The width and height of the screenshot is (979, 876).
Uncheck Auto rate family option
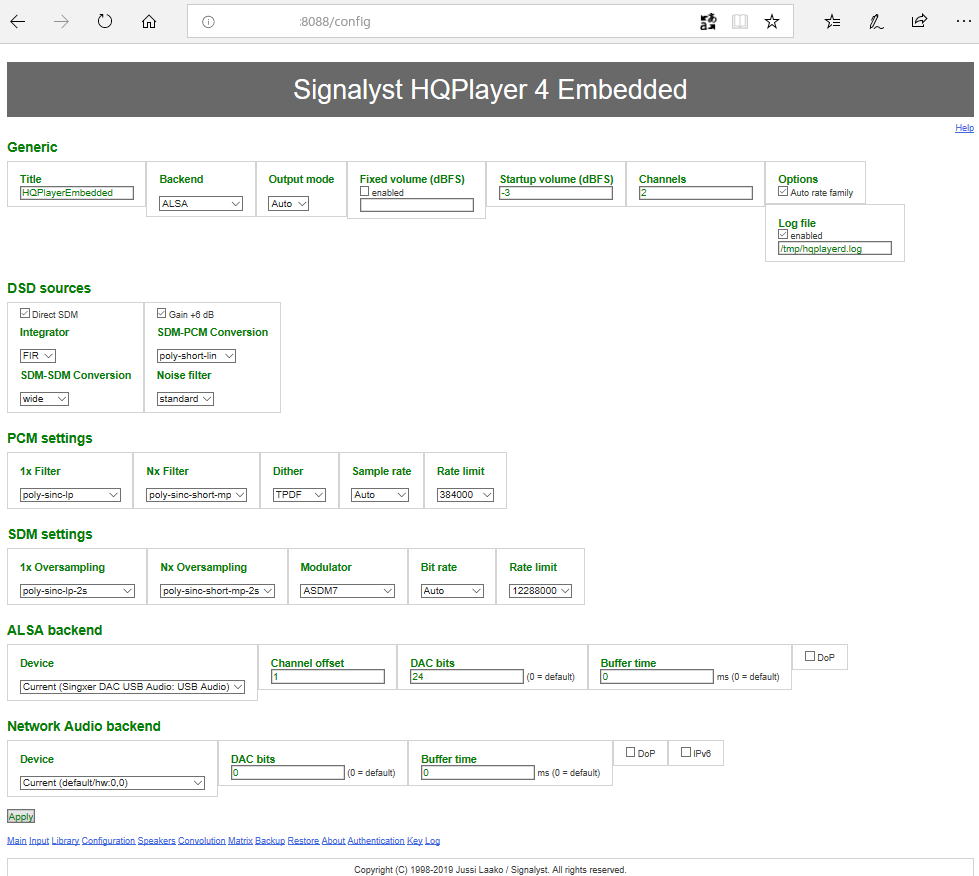(x=783, y=191)
